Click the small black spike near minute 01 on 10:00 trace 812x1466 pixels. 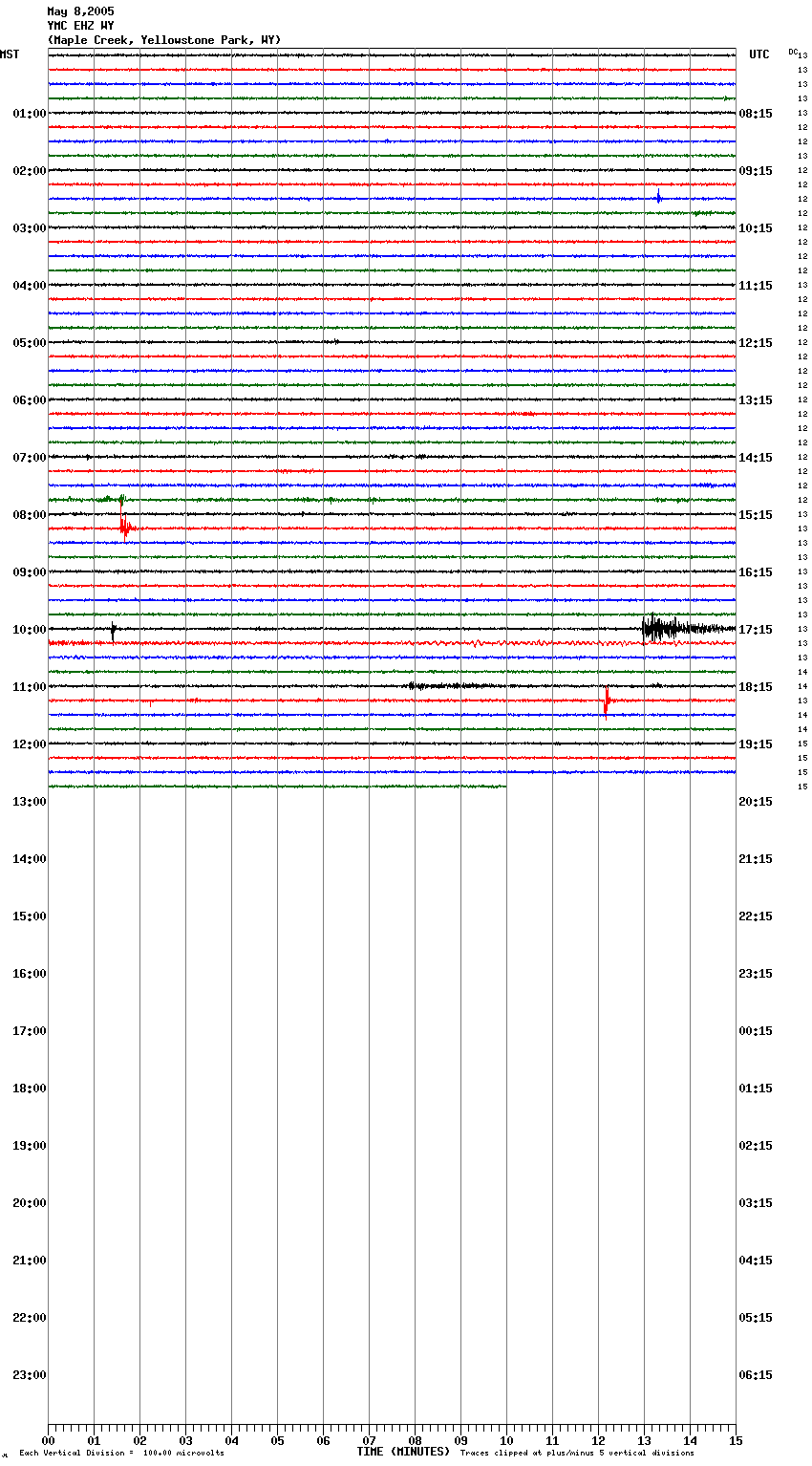coord(113,630)
